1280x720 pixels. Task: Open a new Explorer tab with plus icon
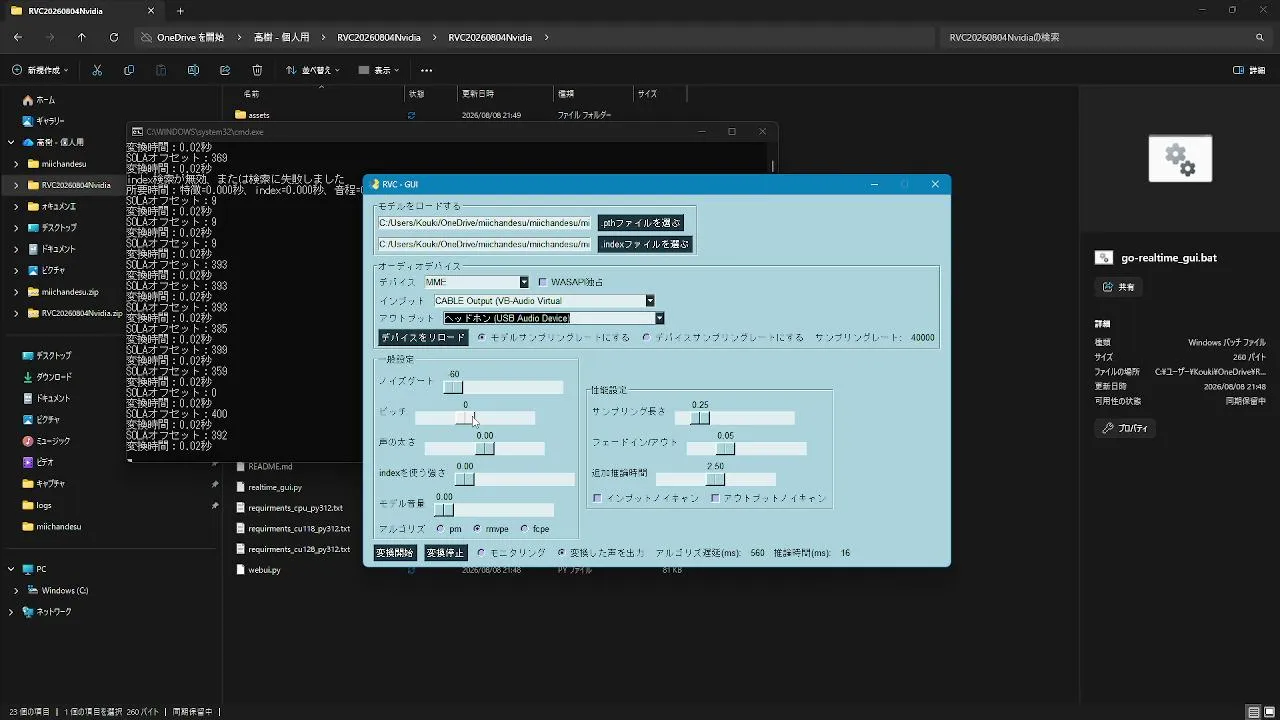[180, 11]
